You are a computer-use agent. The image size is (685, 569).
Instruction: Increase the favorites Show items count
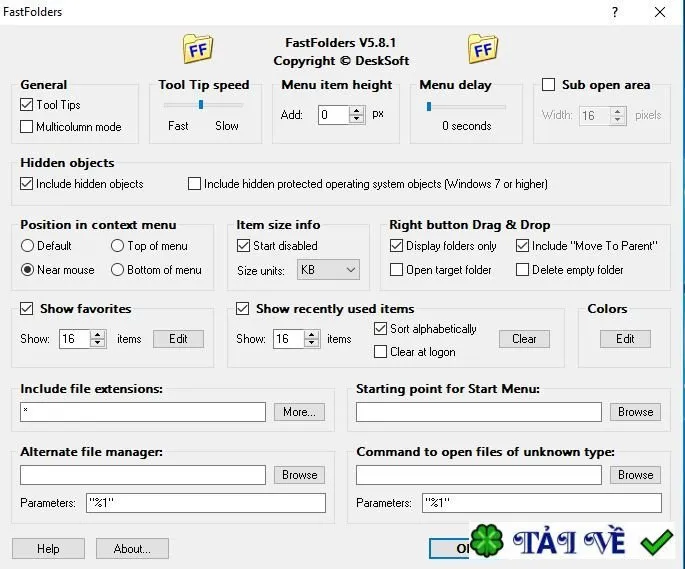click(x=97, y=335)
